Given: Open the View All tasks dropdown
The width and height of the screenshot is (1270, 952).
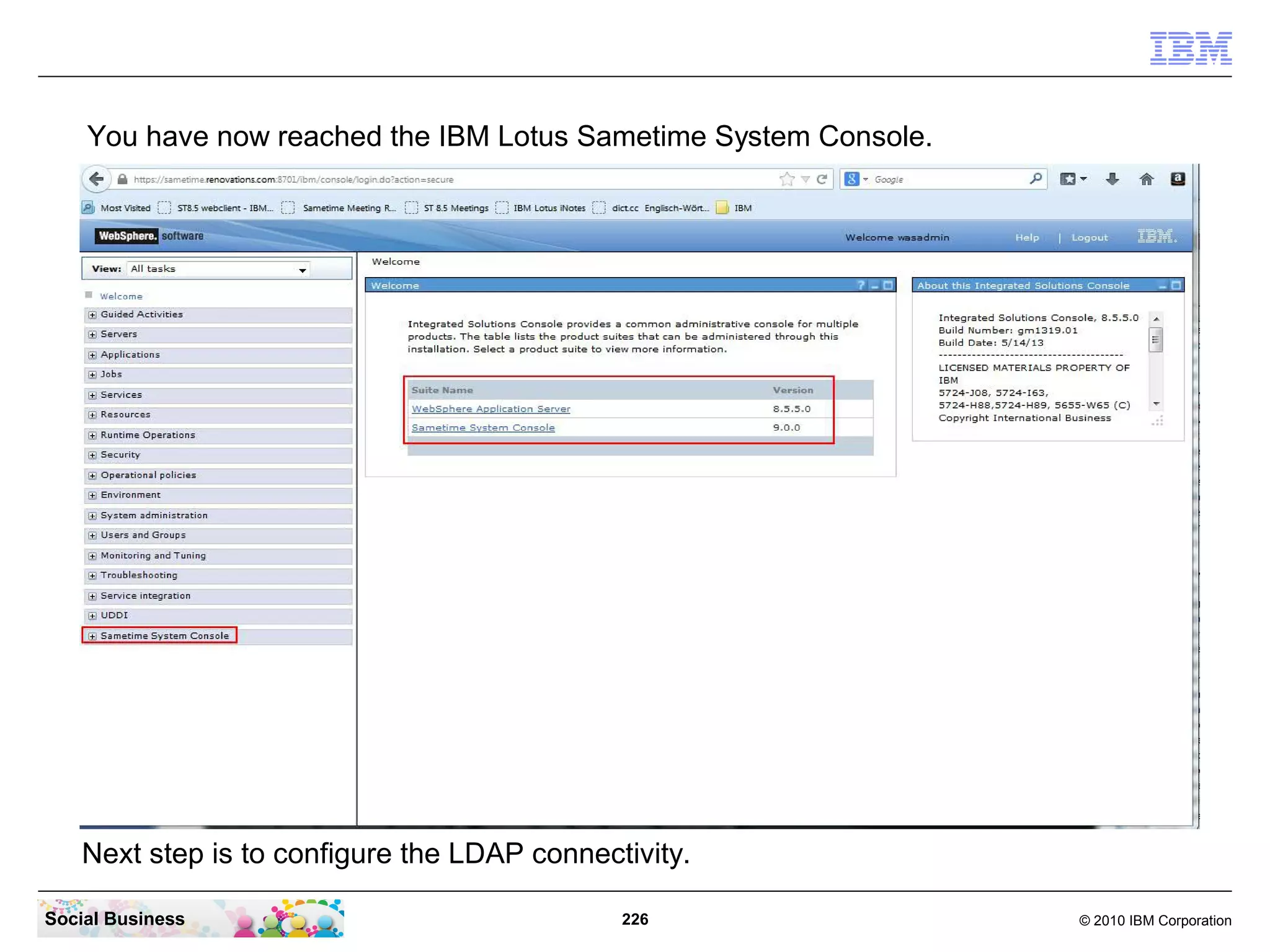Looking at the screenshot, I should [218, 269].
